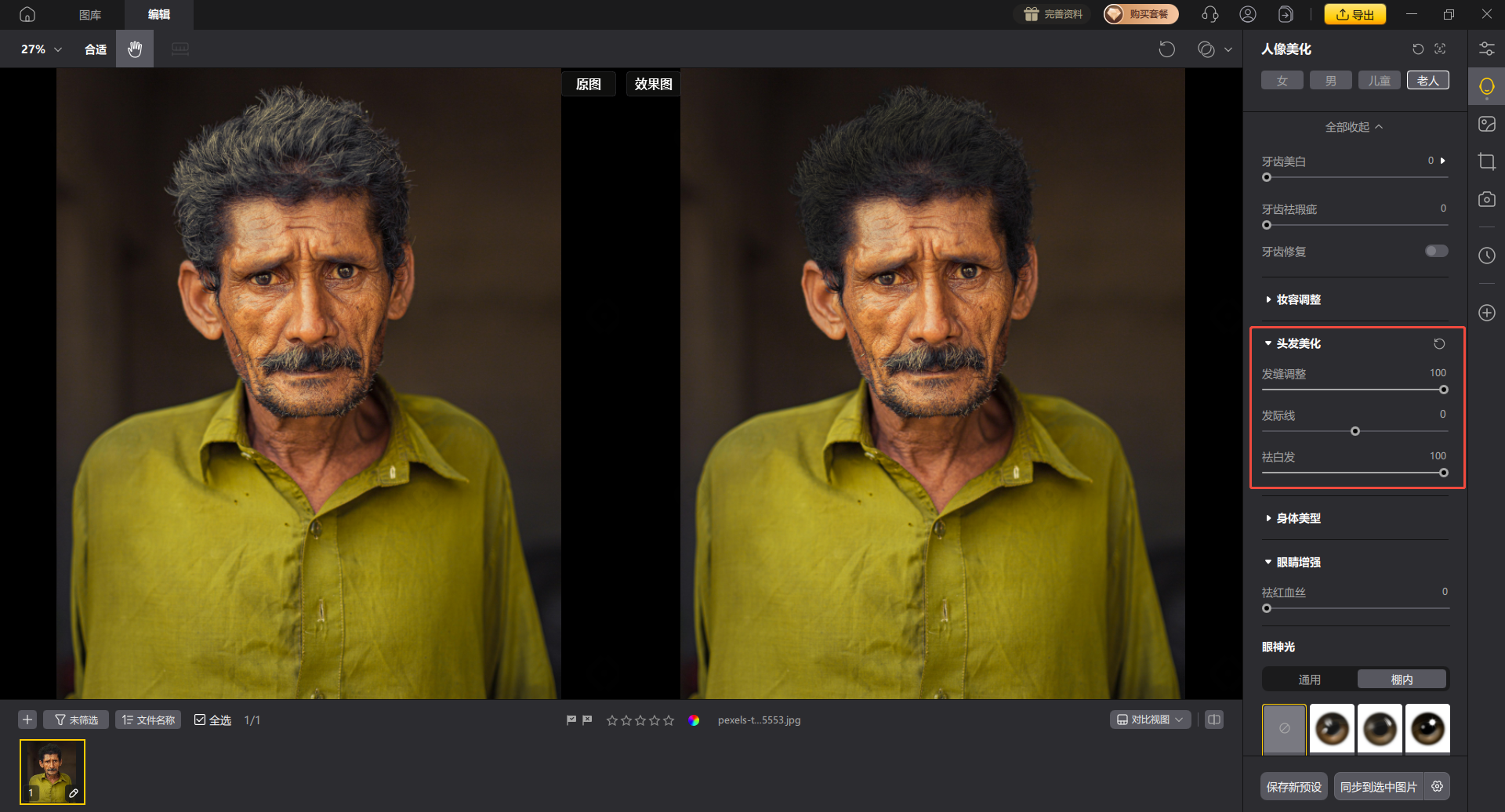Open the 对比视图 view dropdown

[x=1150, y=720]
